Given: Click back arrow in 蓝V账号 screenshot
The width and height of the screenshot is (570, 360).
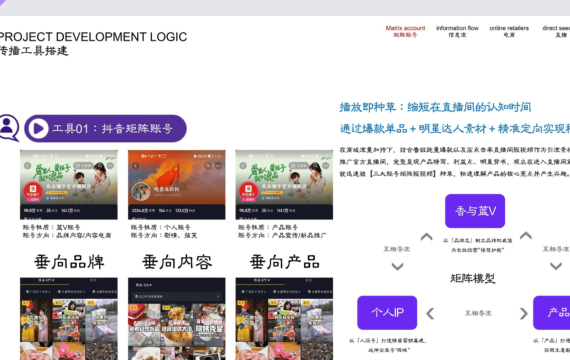Looking at the screenshot, I should (x=28, y=166).
